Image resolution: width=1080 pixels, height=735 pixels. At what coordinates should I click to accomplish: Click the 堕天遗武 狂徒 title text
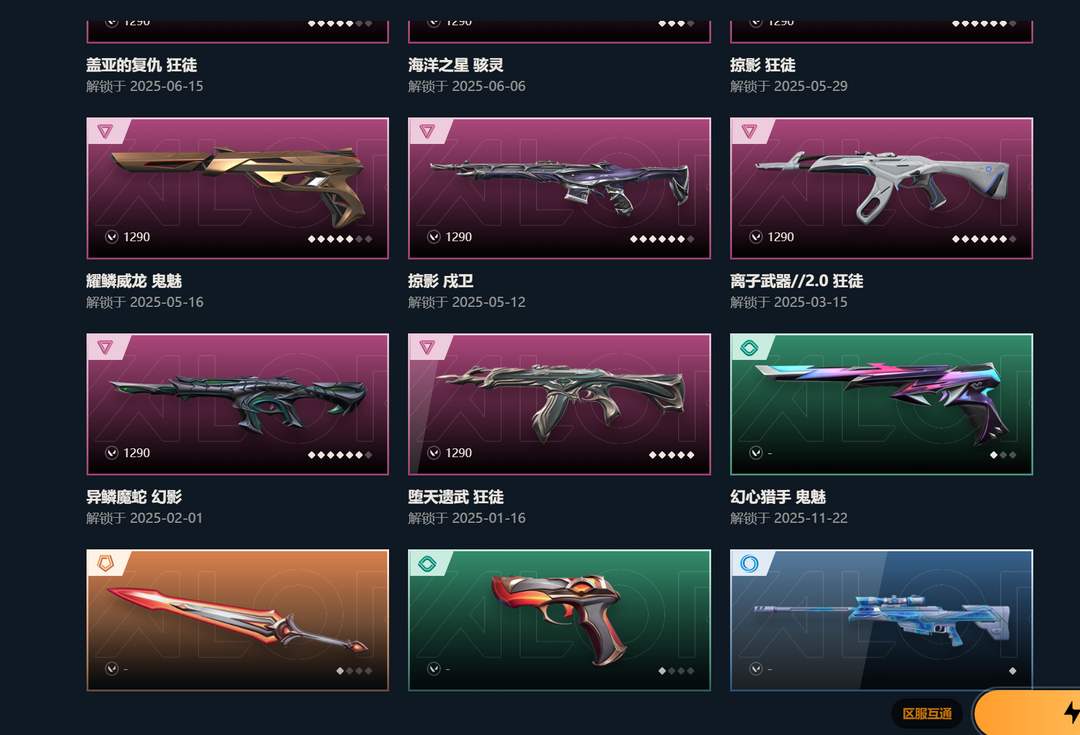click(x=456, y=497)
